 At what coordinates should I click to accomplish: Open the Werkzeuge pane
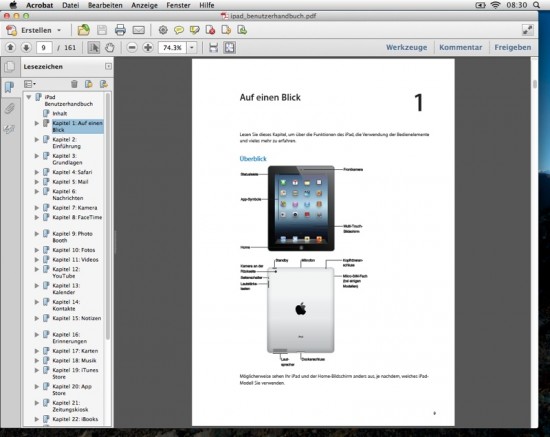click(407, 47)
